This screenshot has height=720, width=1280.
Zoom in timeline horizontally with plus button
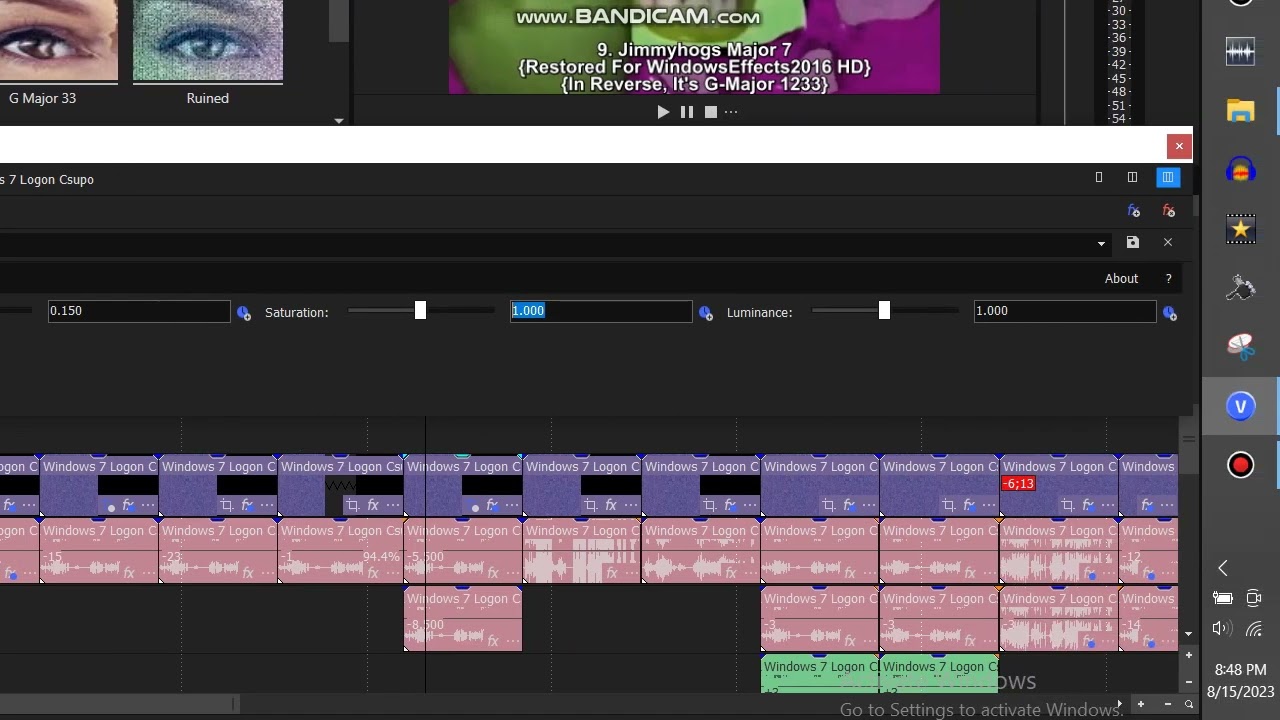(1141, 705)
